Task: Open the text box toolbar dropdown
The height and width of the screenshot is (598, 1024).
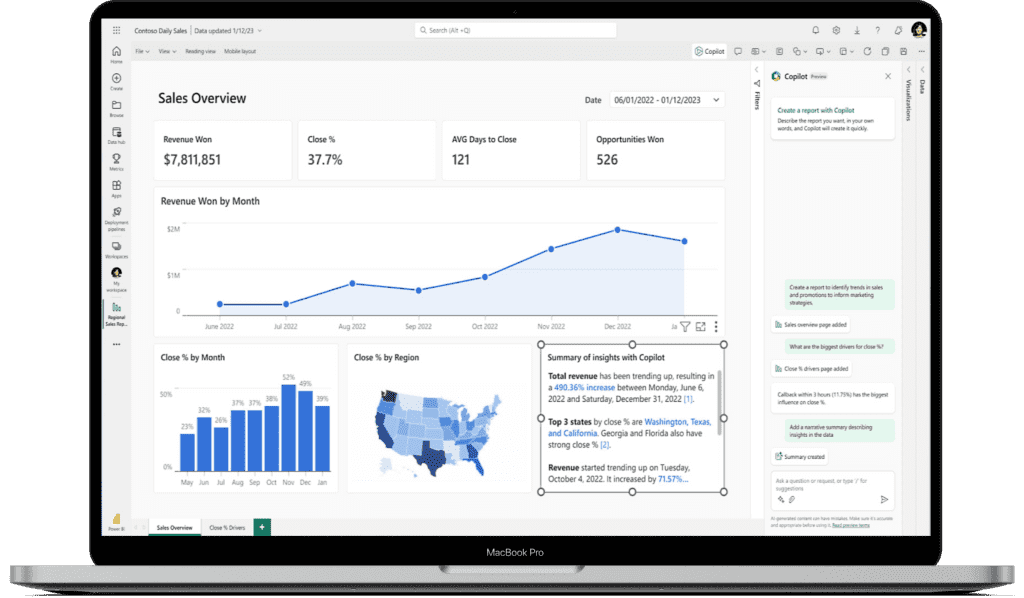Action: 759,51
